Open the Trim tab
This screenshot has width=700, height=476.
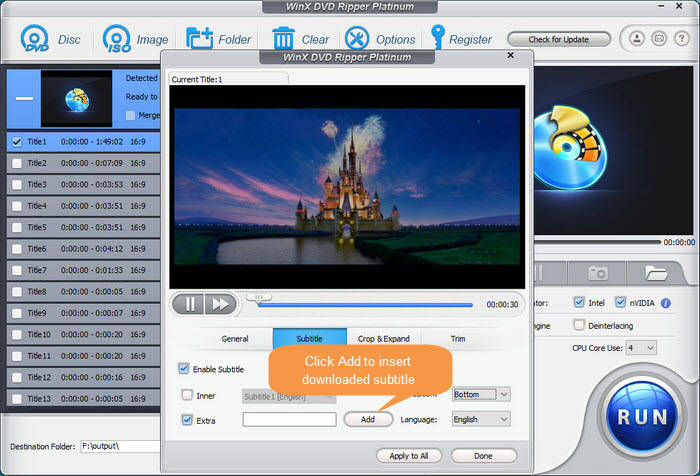(458, 338)
